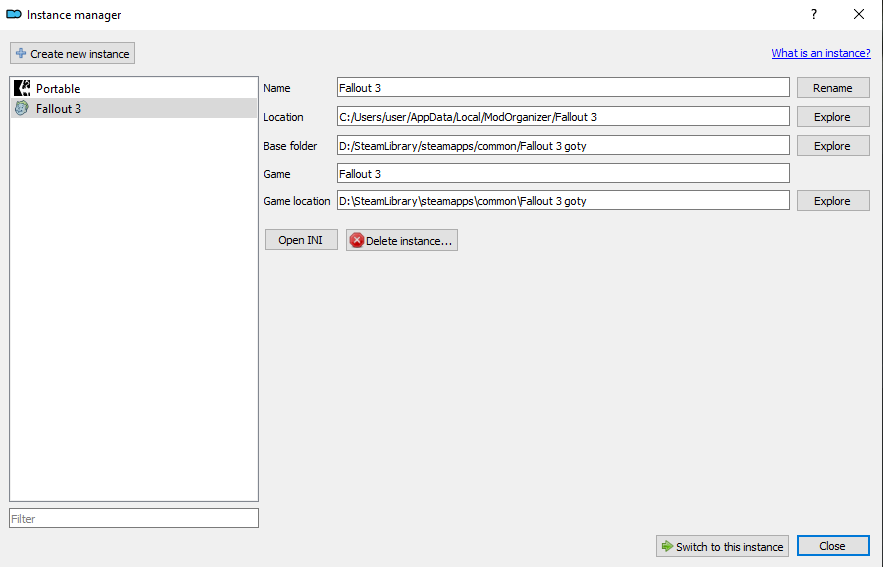Click the 'Game' field label
Screen dimensions: 883x567
[x=277, y=174]
